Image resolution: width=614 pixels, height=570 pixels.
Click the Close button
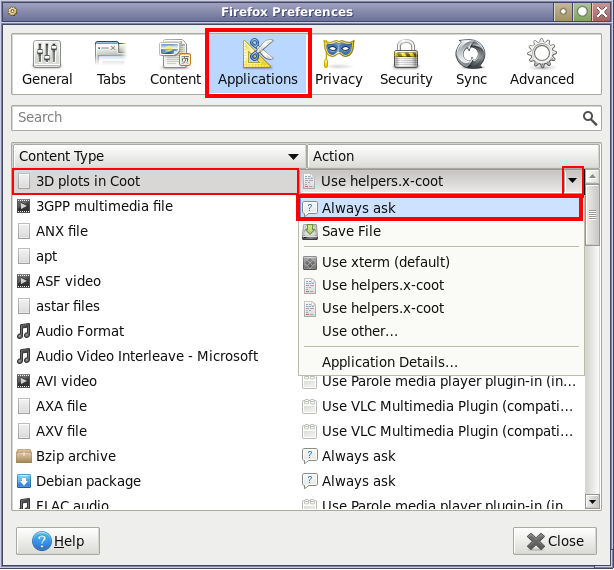tap(555, 541)
